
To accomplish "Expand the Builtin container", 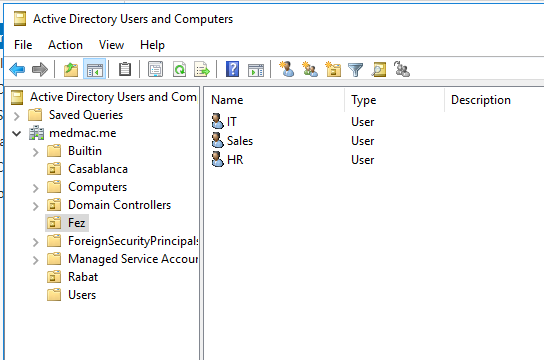I will (x=35, y=152).
